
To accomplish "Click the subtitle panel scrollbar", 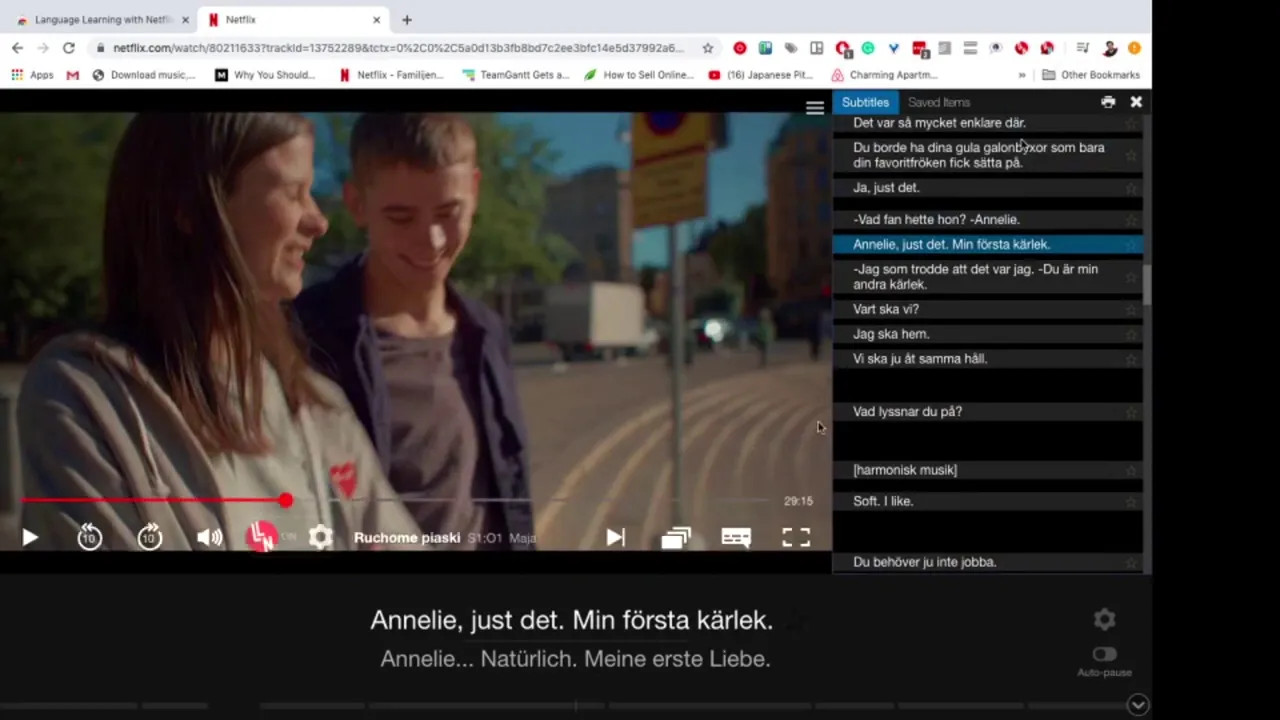I will click(1147, 285).
